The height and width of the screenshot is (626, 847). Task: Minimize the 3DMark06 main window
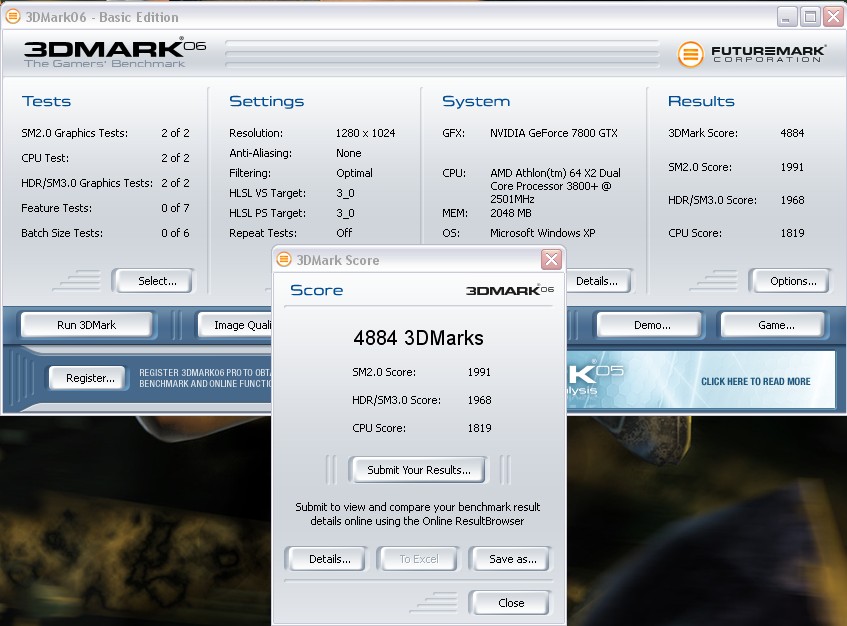click(786, 17)
